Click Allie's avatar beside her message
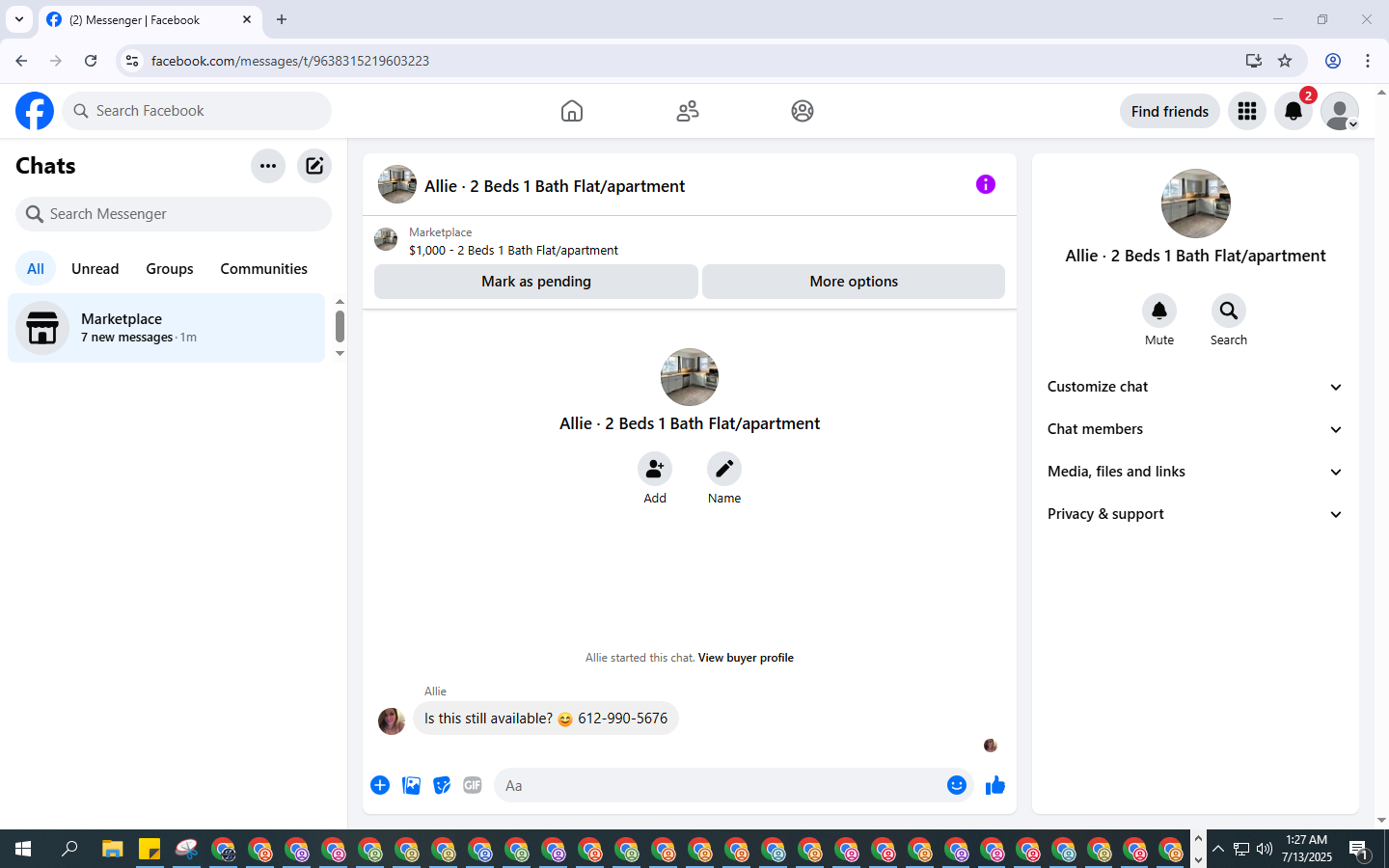The image size is (1389, 868). (x=392, y=720)
